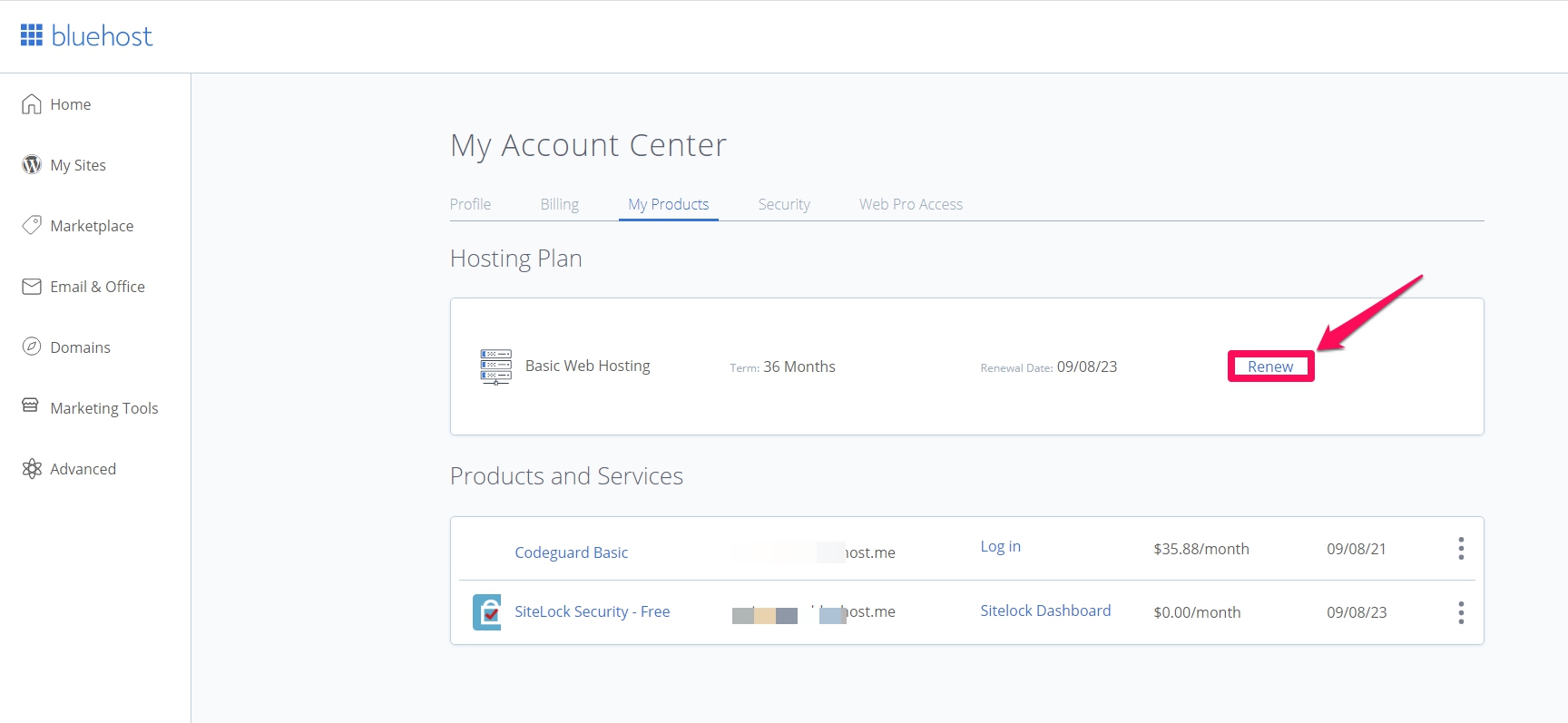Select Marketing Tools in sidebar

[x=104, y=408]
